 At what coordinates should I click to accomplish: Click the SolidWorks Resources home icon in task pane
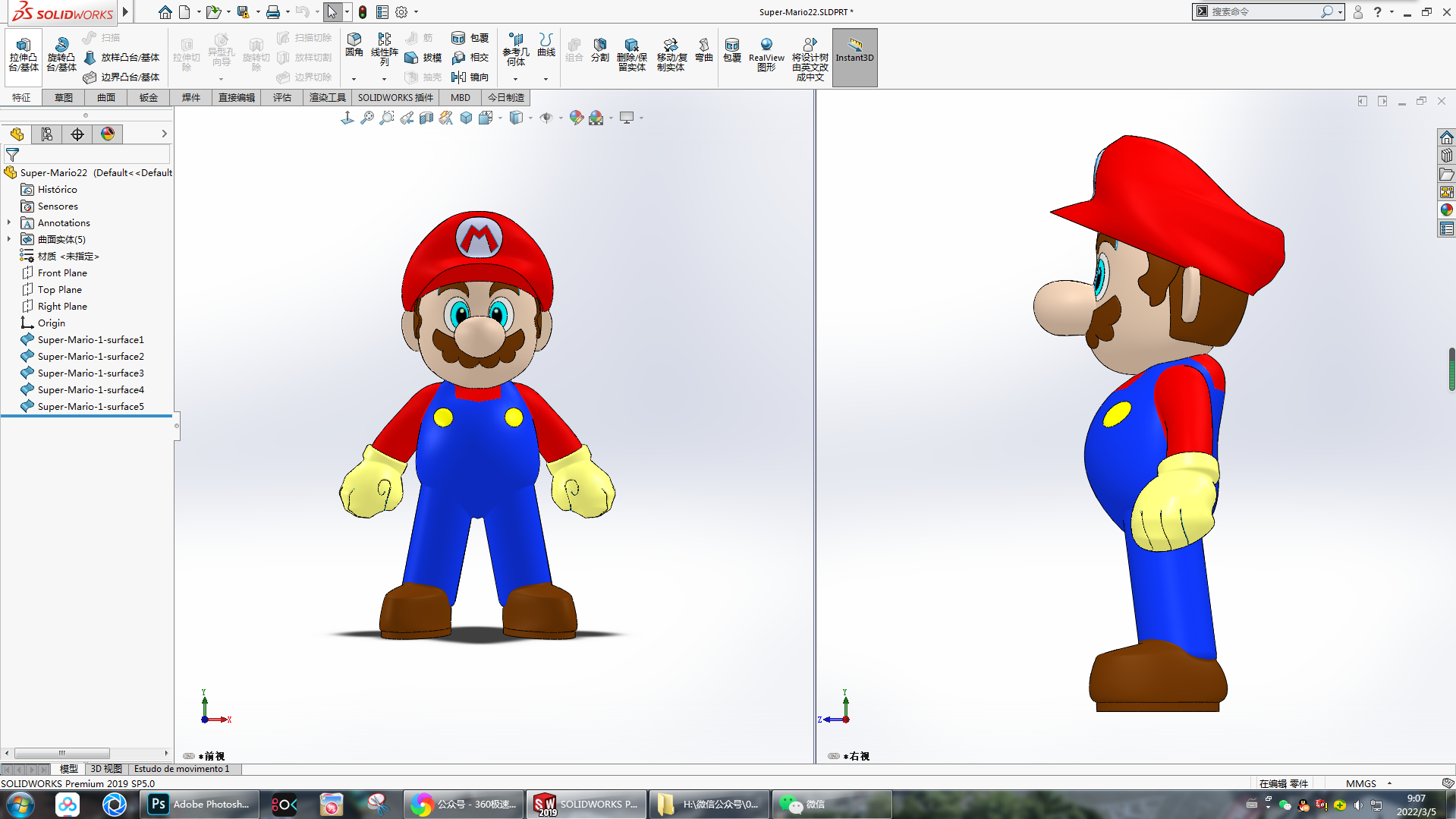[1447, 137]
